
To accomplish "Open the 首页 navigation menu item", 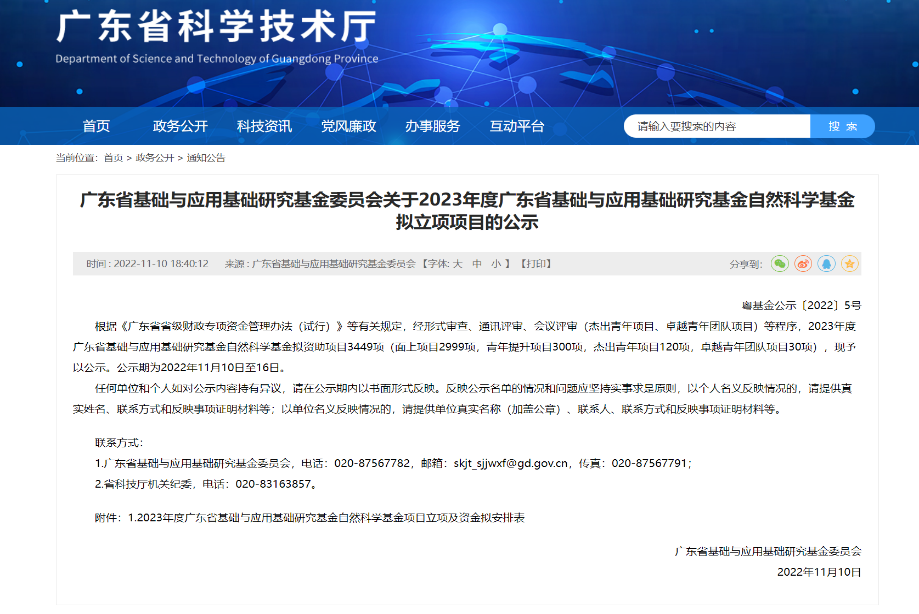I will 96,126.
